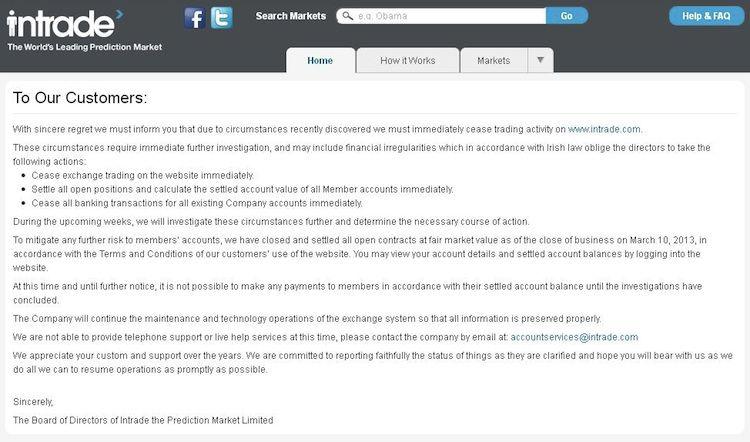Viewport: 750px width, 442px height.
Task: Click the 'Settle all open positions' bullet
Action: coord(242,189)
